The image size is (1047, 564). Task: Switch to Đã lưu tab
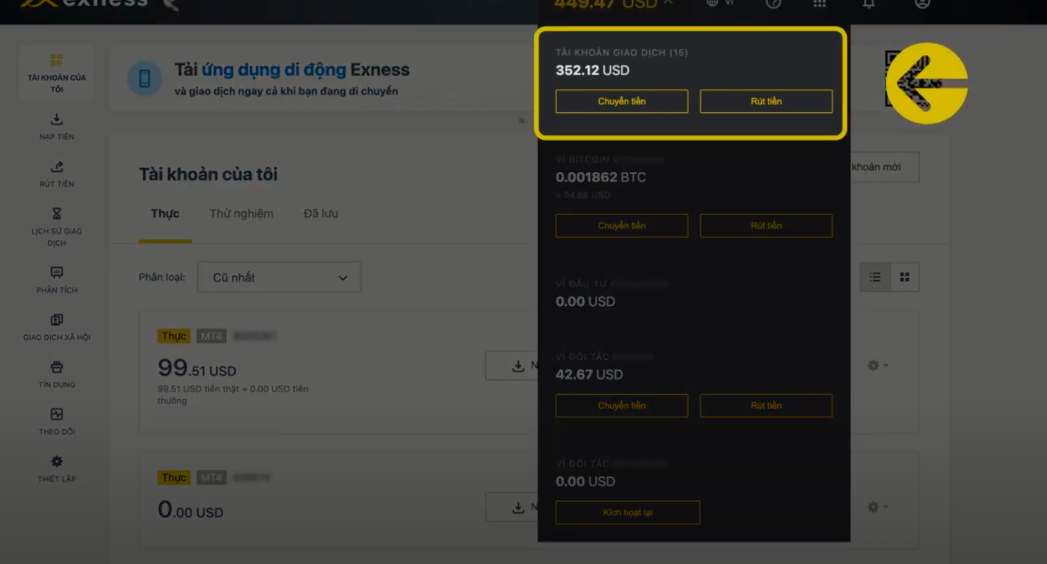[x=321, y=214]
